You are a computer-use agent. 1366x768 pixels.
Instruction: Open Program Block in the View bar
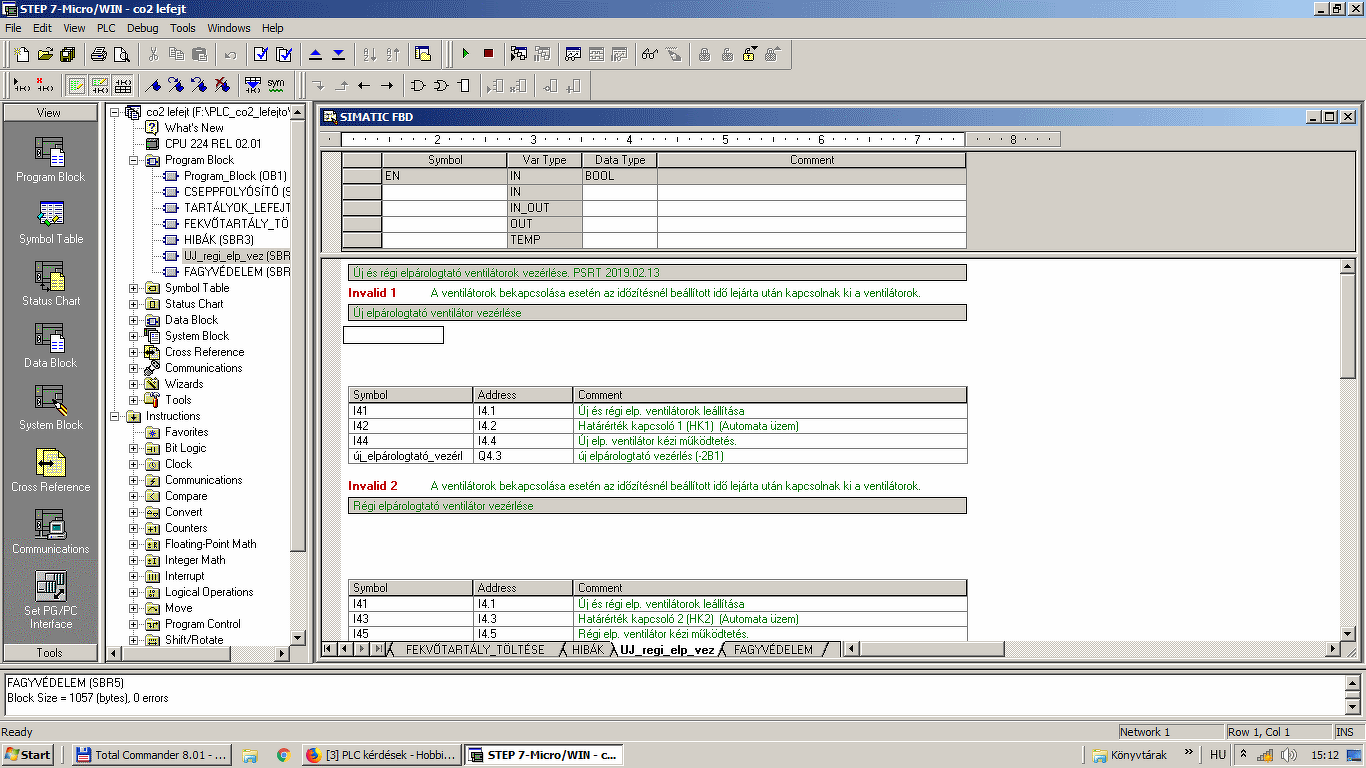click(x=50, y=160)
